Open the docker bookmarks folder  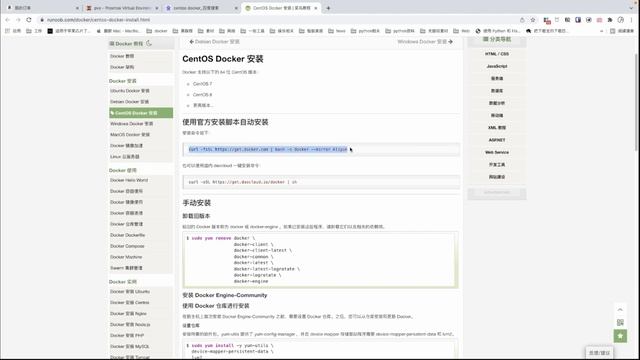click(157, 31)
